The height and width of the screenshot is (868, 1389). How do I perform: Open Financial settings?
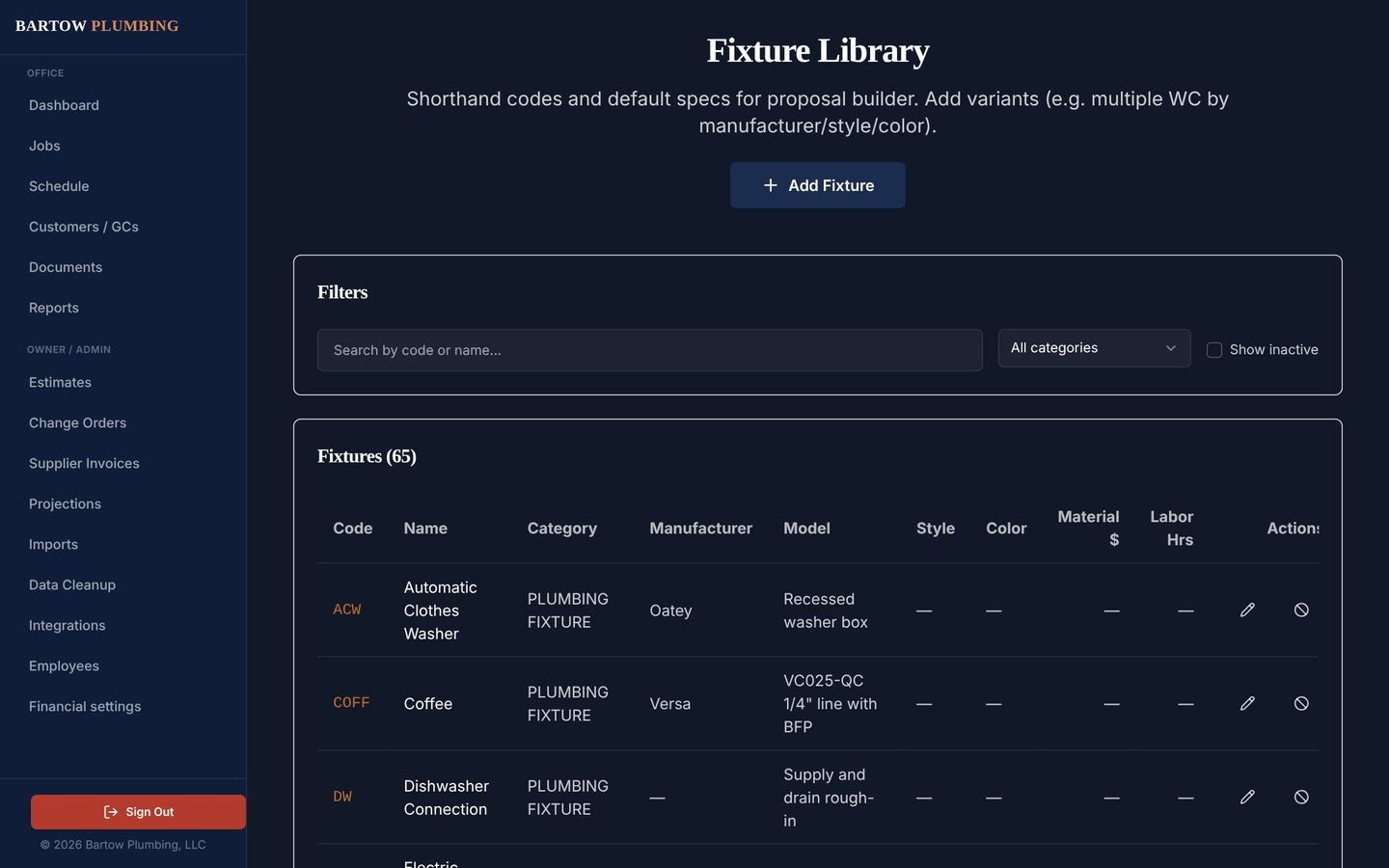tap(85, 706)
